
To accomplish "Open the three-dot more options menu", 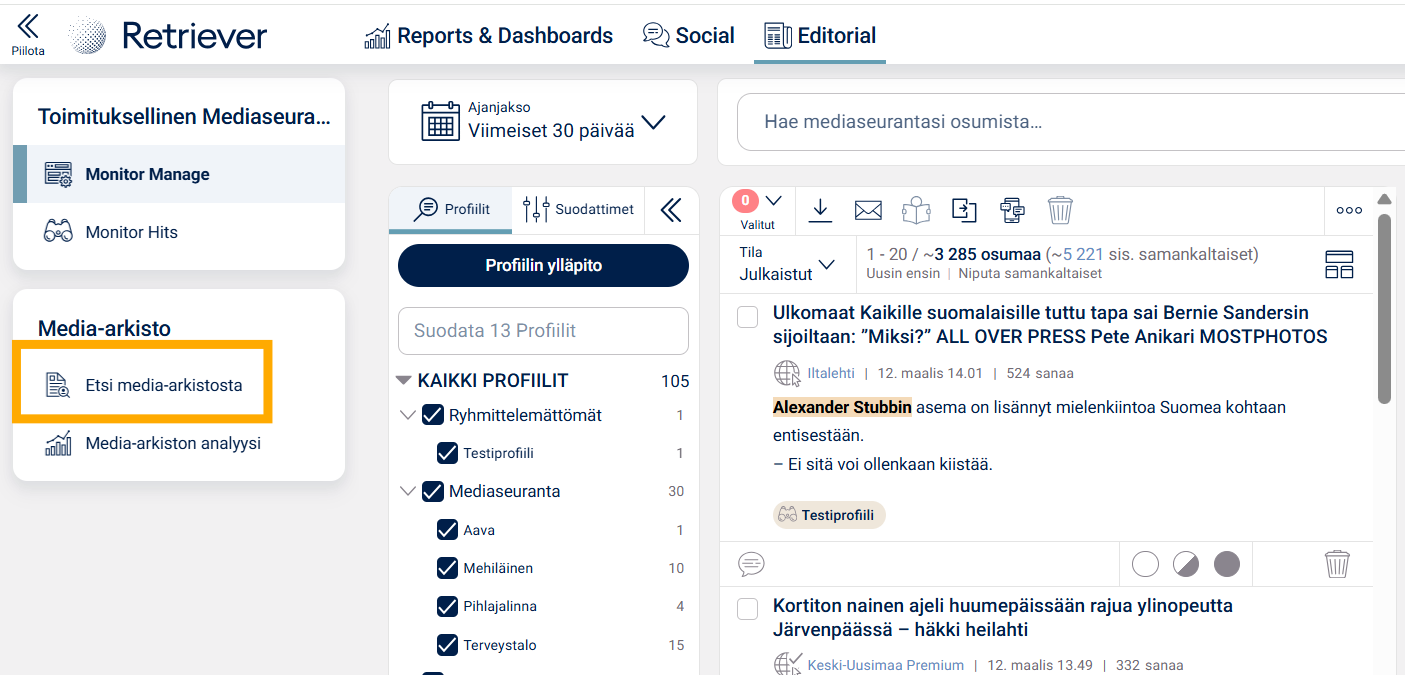I will [1349, 210].
